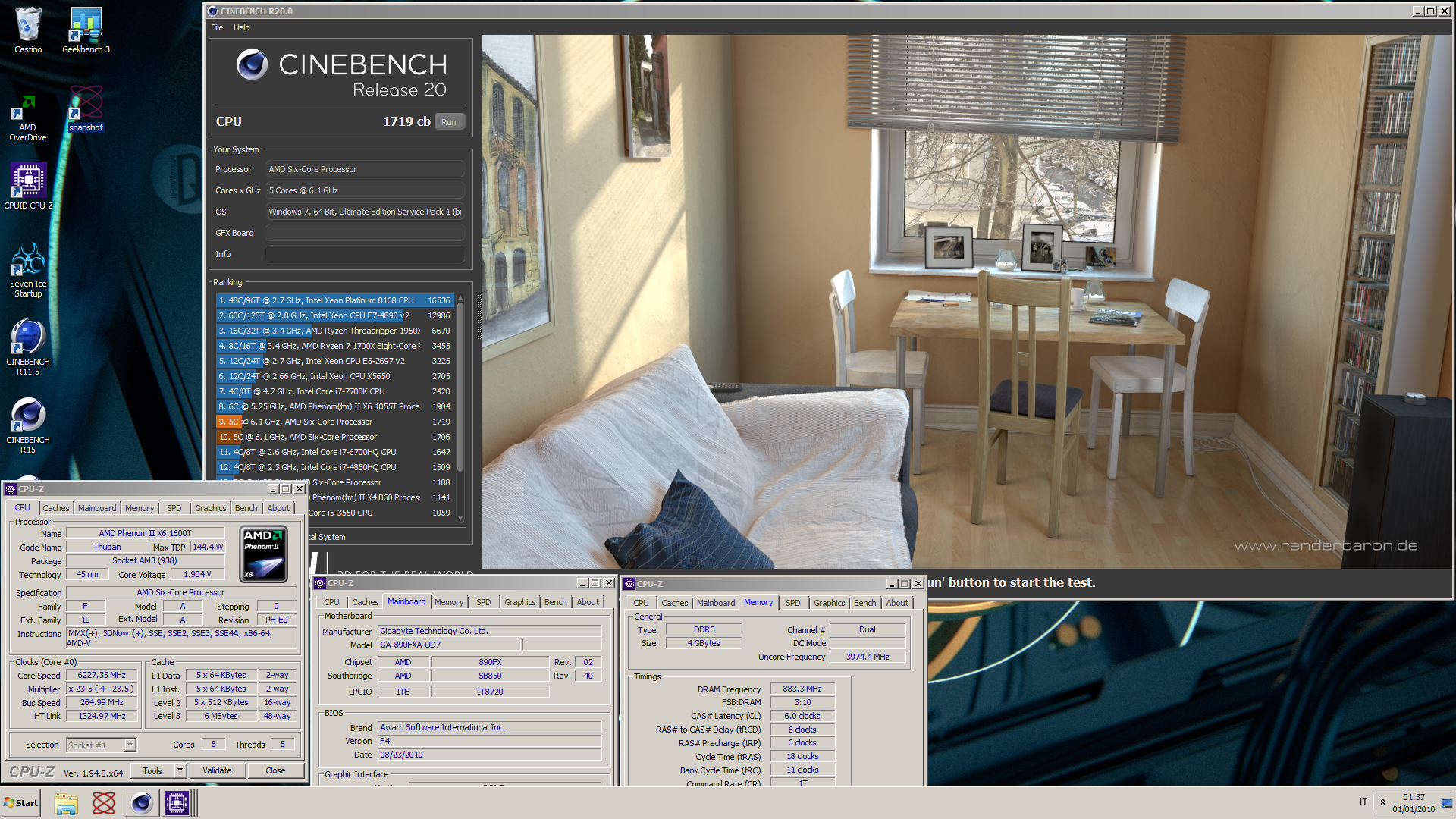Select the highlighted 1719 score ranking row
The height and width of the screenshot is (819, 1456).
point(334,422)
